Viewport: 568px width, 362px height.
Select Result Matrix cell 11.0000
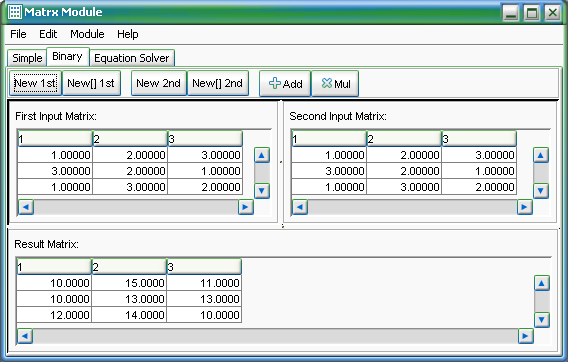pos(204,283)
